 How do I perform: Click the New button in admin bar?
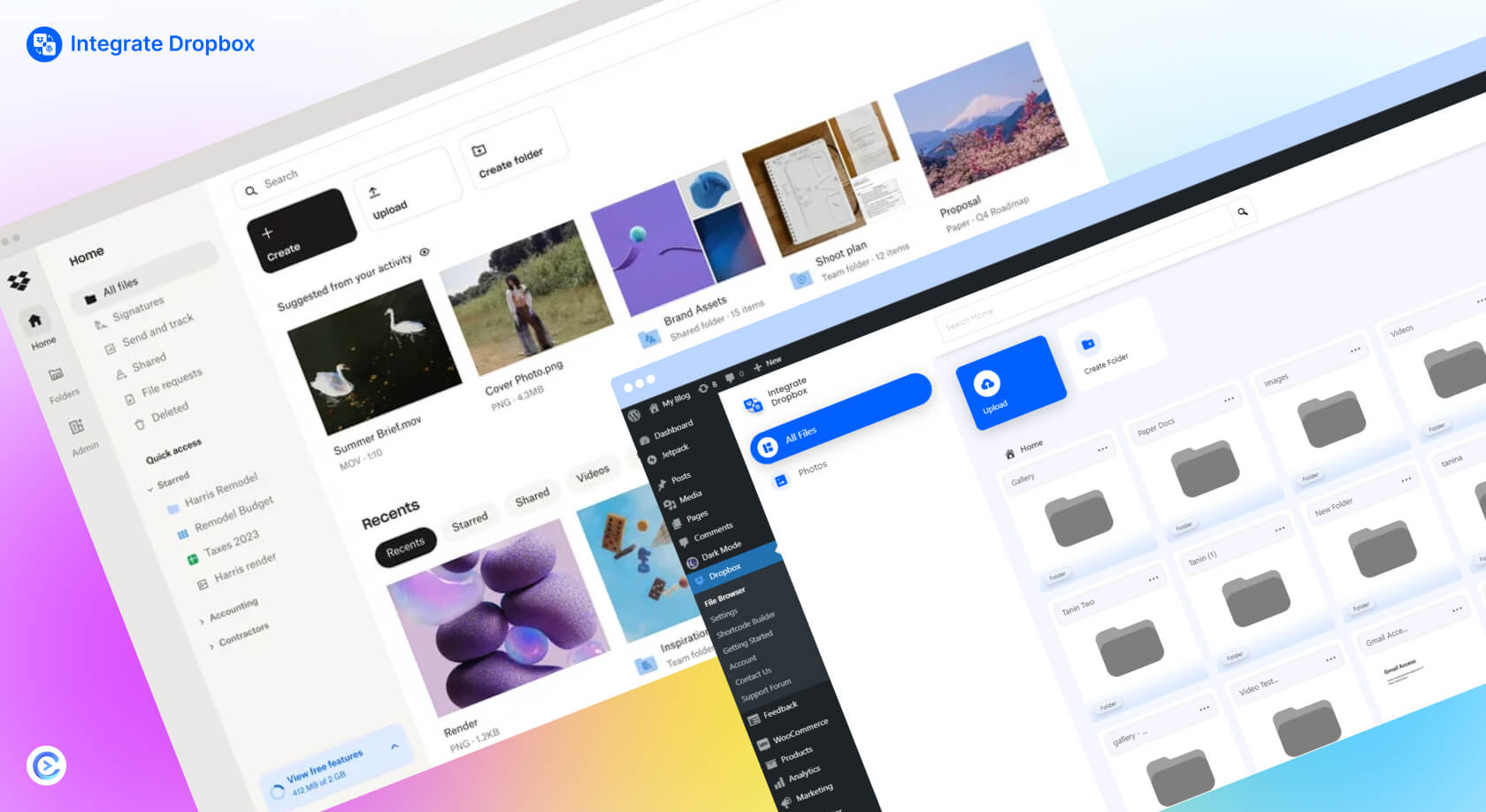point(767,364)
